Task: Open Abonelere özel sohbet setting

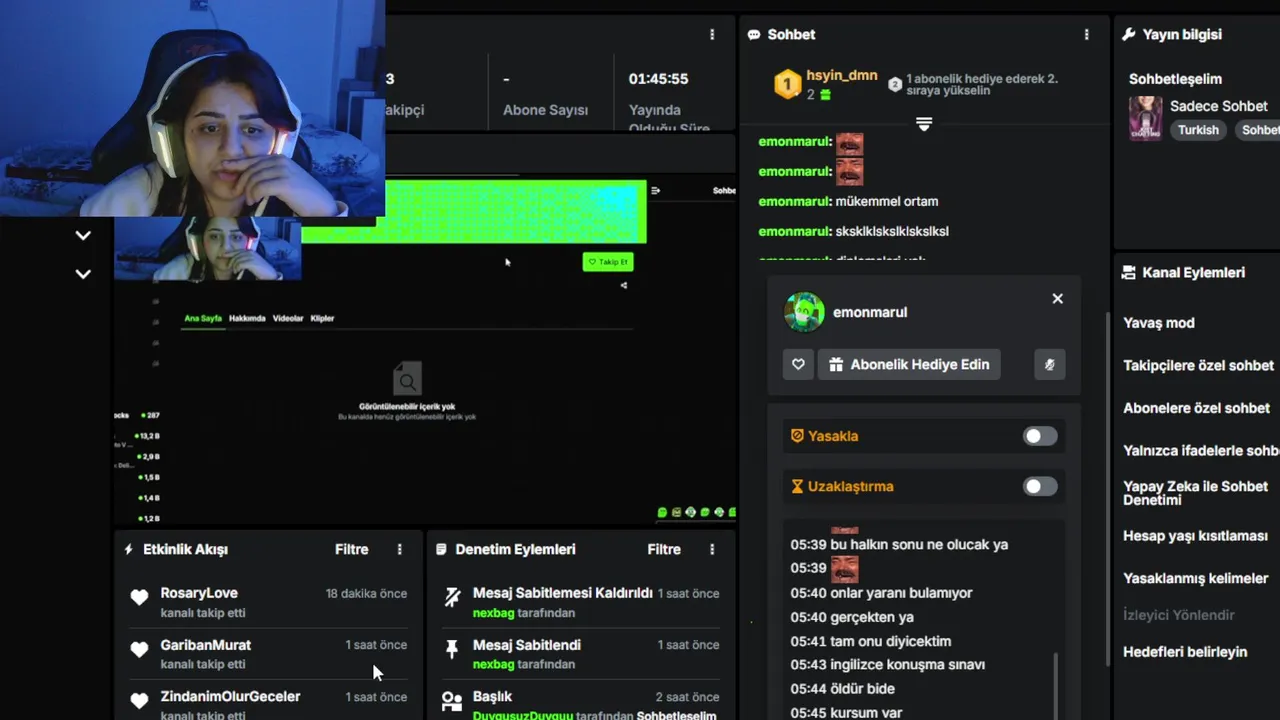Action: (1196, 408)
